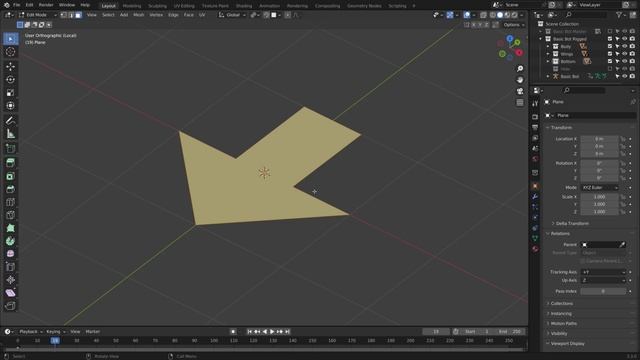Click the Location X value field
Image resolution: width=640 pixels, height=360 pixels.
tap(599, 139)
